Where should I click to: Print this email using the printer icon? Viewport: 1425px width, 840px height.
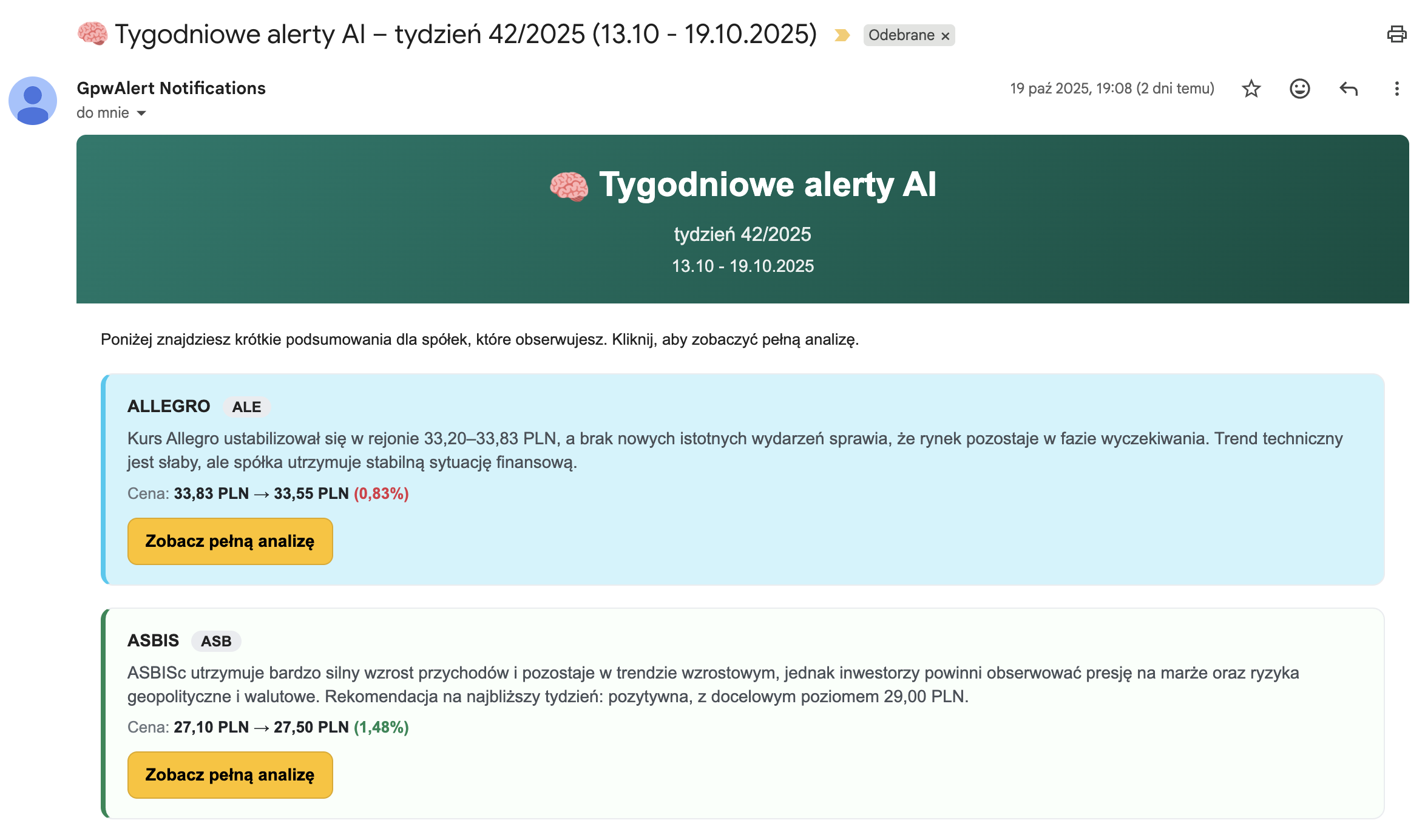[1396, 34]
